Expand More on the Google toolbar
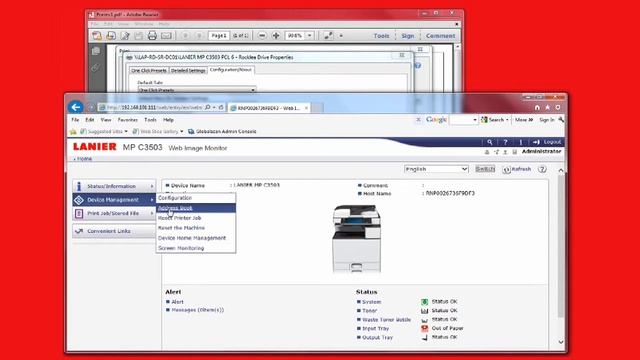The width and height of the screenshot is (640, 360). [524, 120]
